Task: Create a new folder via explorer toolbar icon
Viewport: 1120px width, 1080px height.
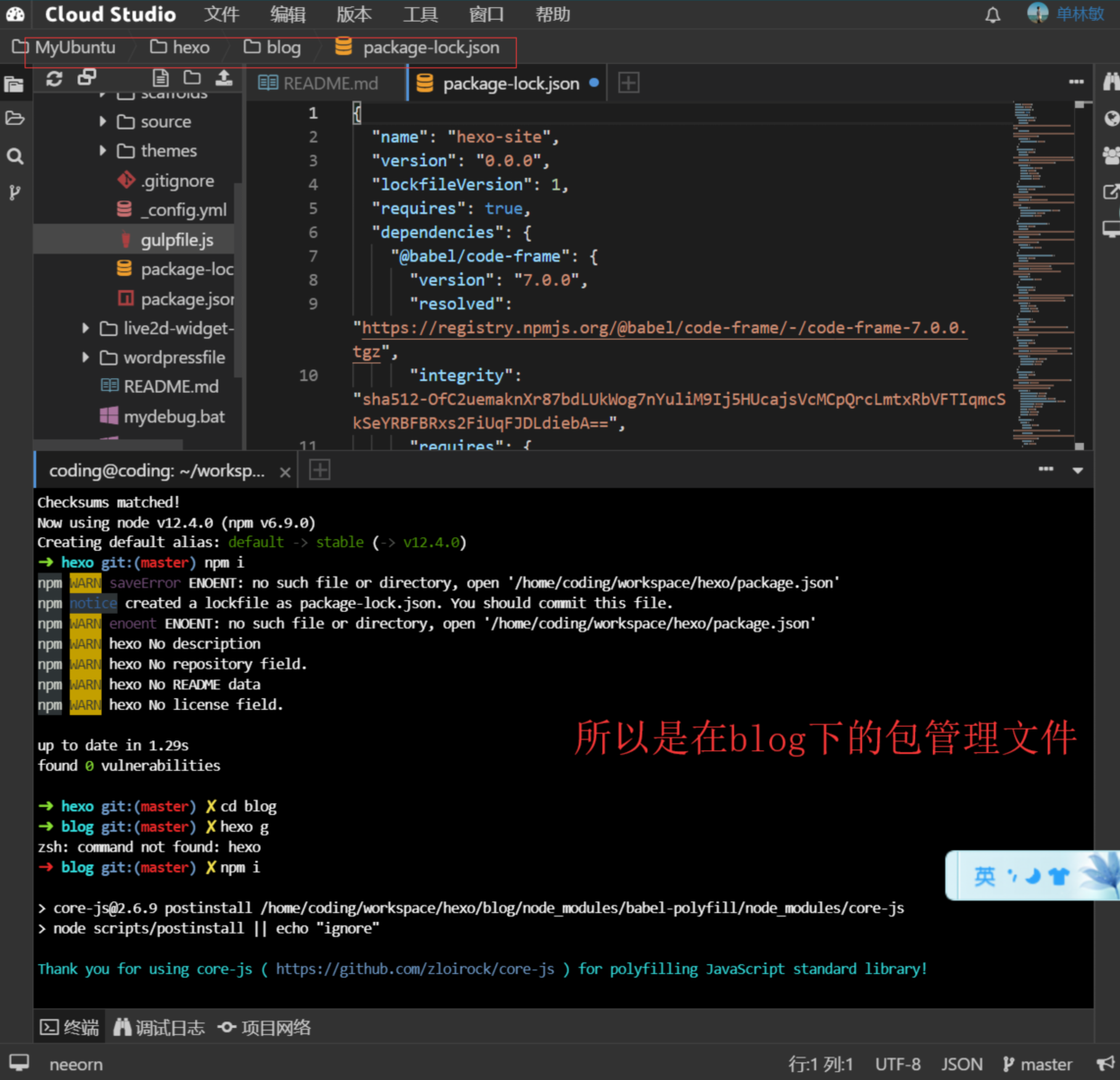Action: (191, 78)
